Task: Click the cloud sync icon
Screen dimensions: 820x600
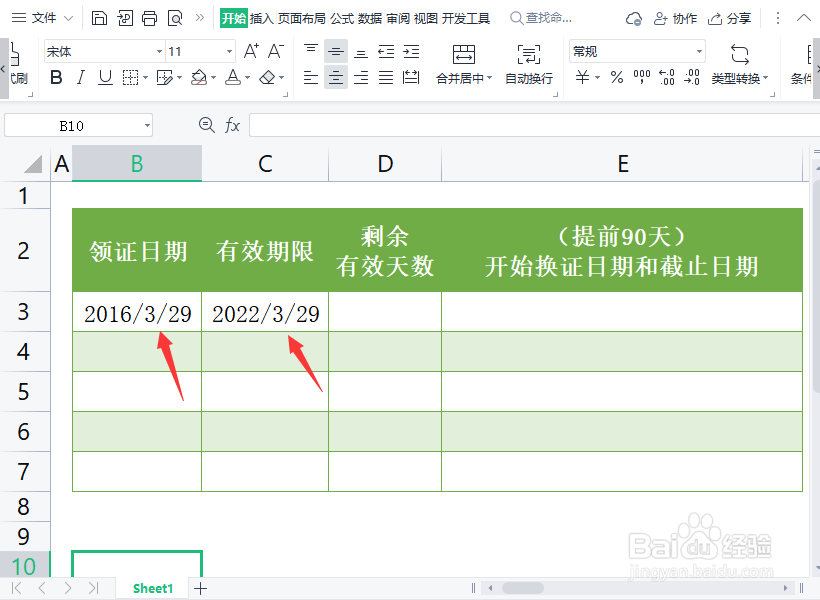Action: coord(634,19)
